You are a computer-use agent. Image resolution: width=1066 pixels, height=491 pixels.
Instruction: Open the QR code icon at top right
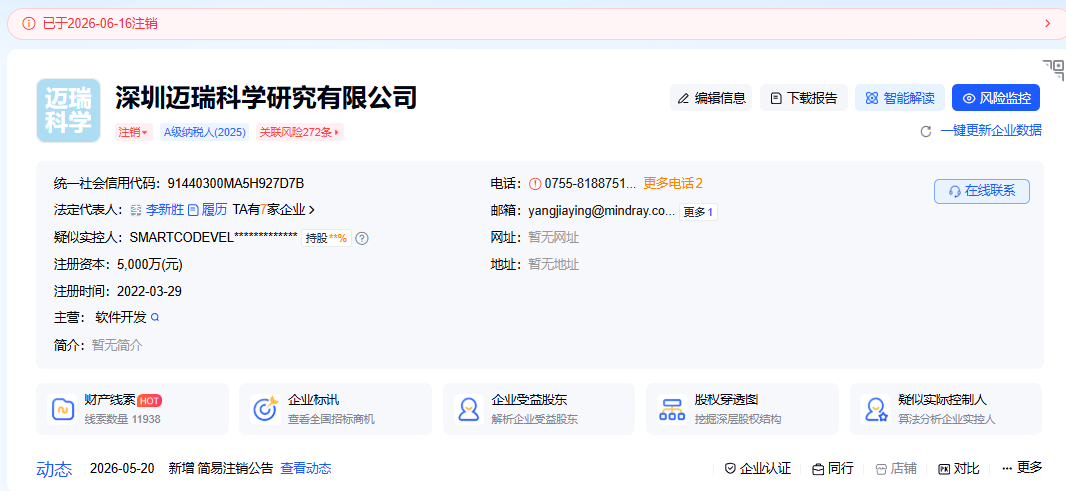[1054, 69]
